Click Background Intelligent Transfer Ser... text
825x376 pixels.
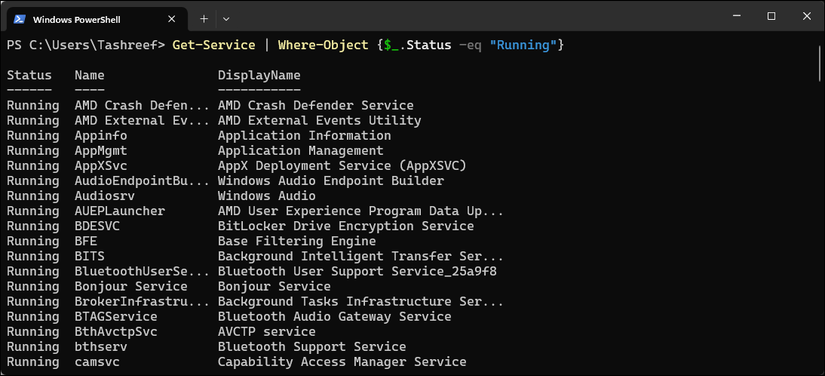click(361, 256)
